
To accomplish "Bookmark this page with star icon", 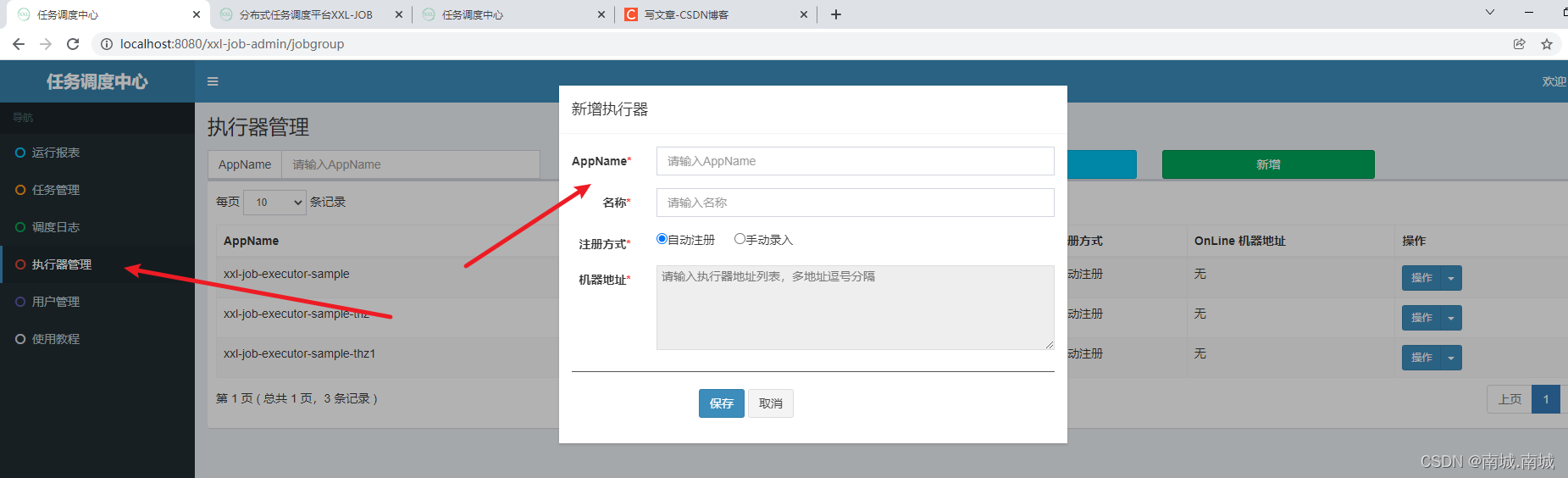I will pos(1547,44).
